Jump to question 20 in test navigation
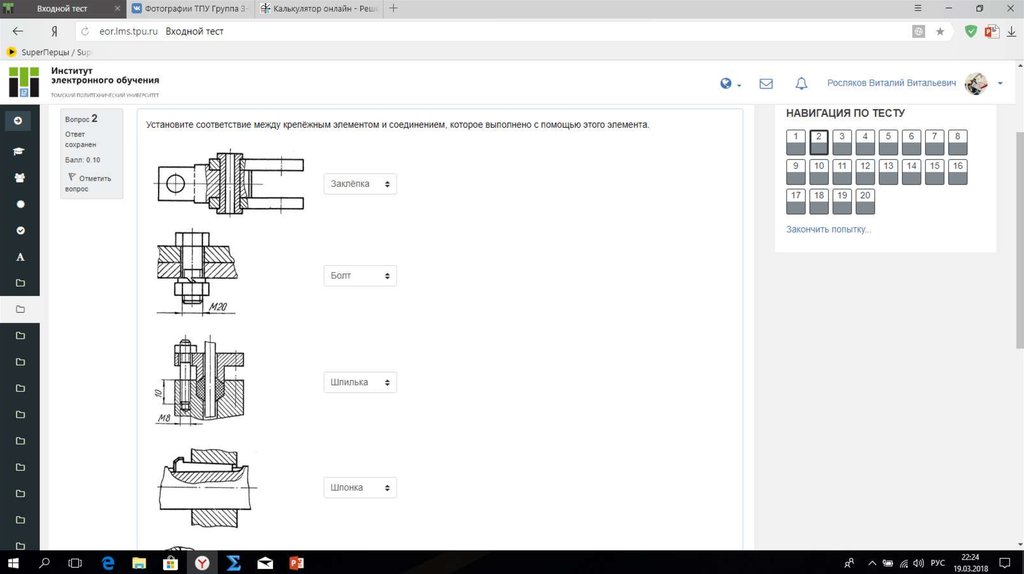This screenshot has width=1024, height=574. click(x=865, y=201)
